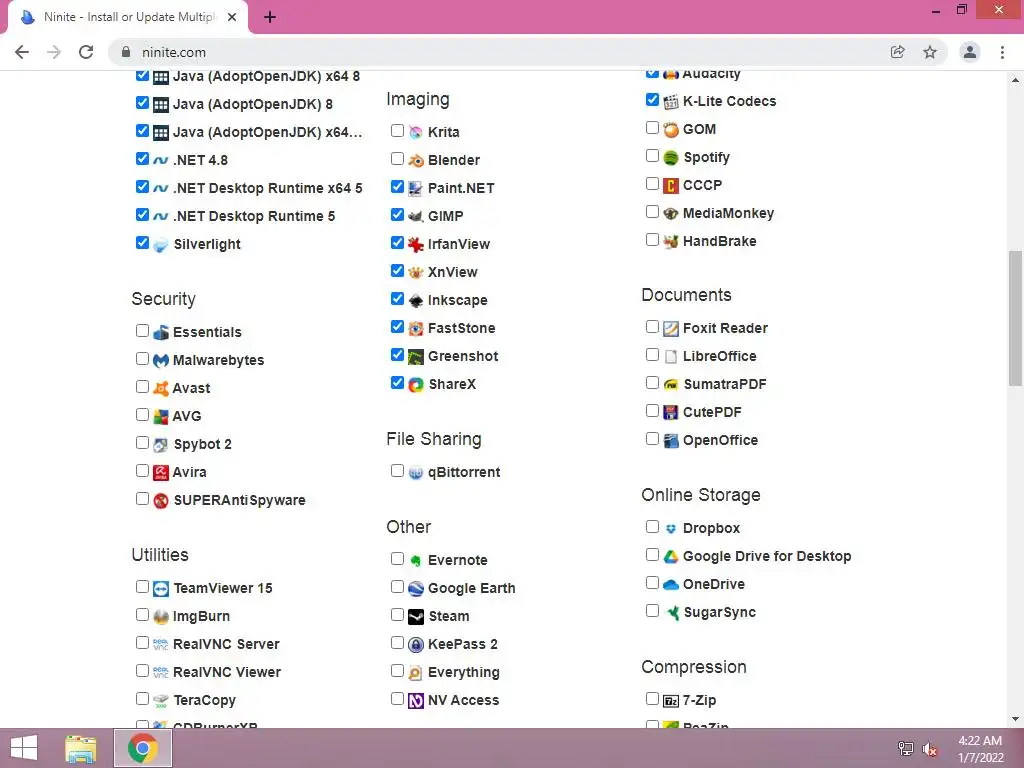Click the HandBrake icon
Screen dimensions: 1024x768
tap(671, 242)
